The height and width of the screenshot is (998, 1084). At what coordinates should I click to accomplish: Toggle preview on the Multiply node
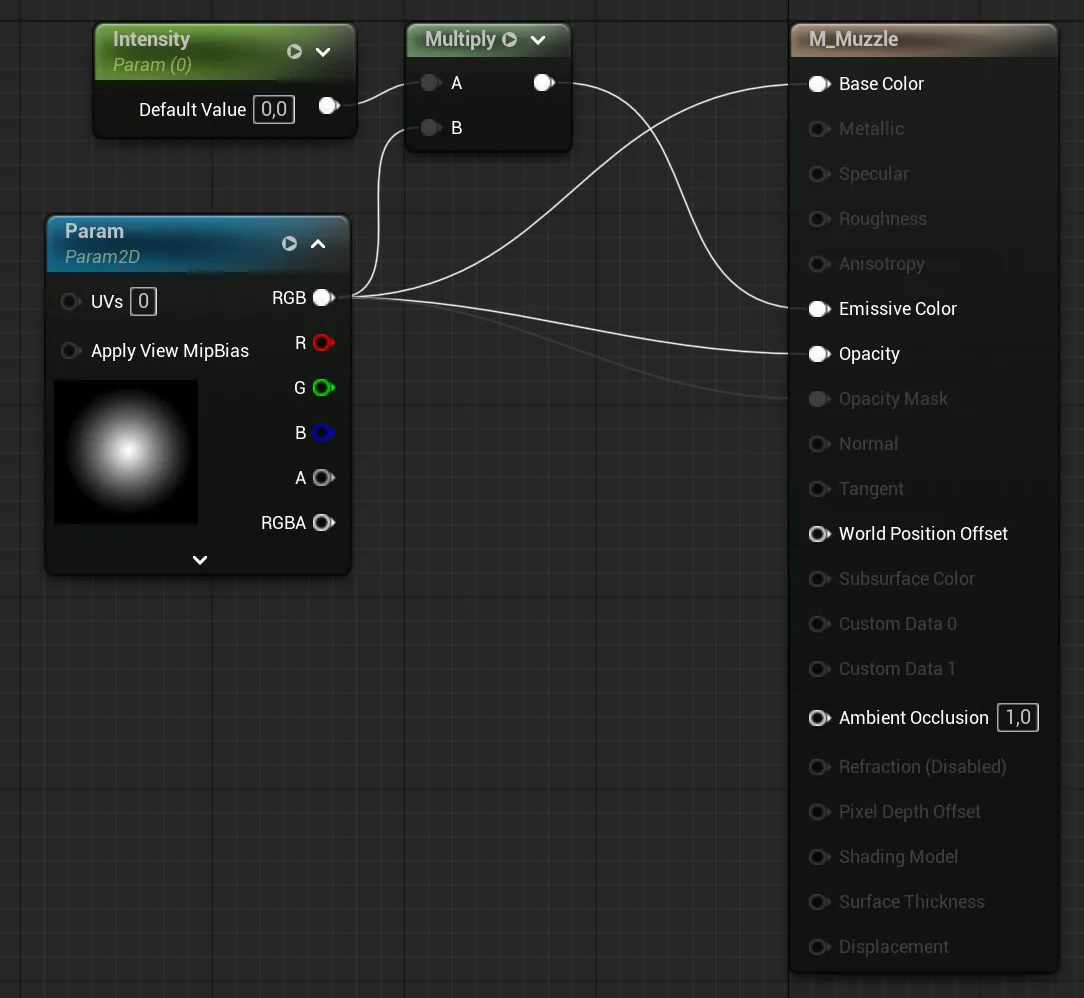510,39
